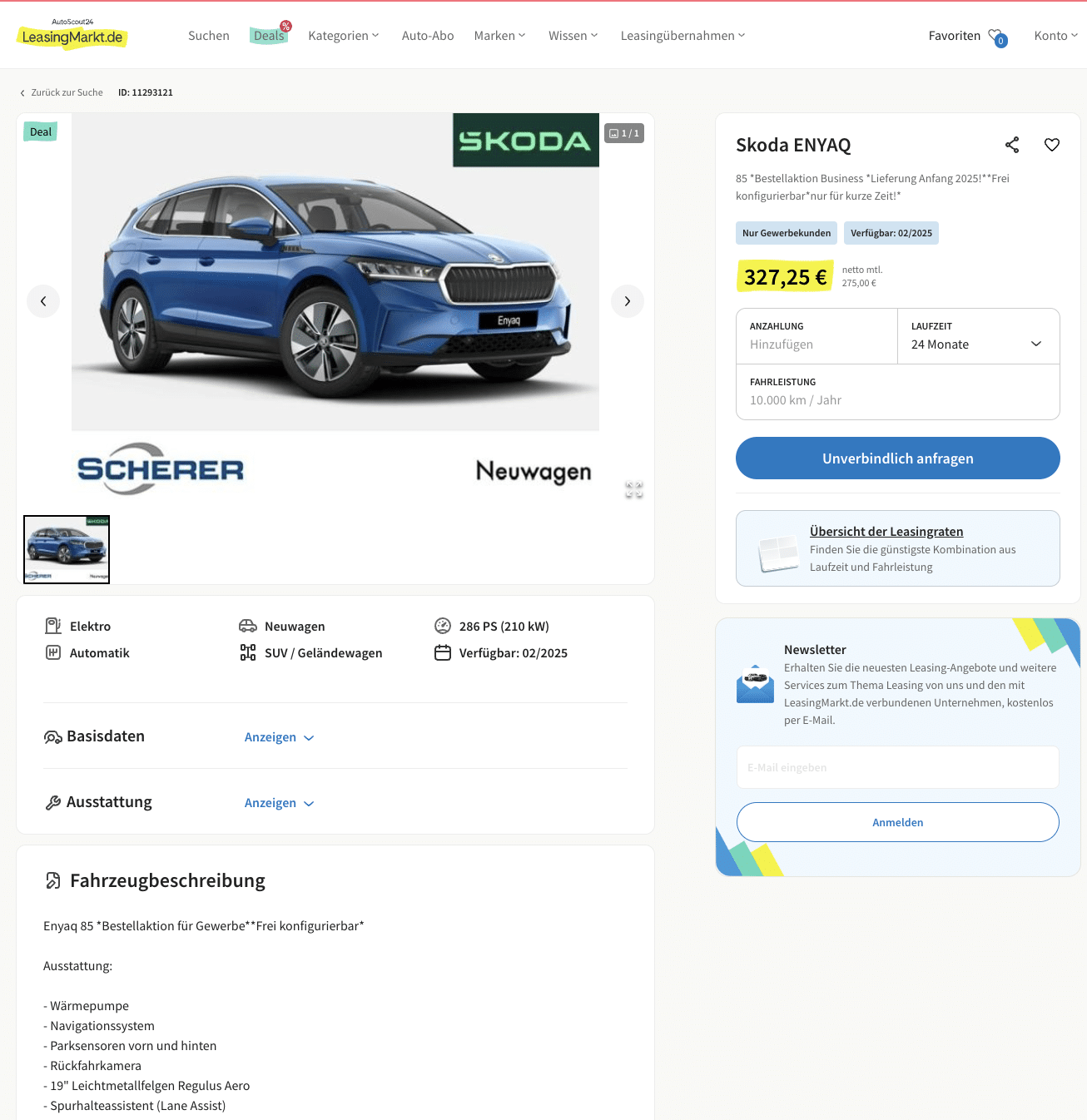Click Unverbindlich anfragen button
The image size is (1087, 1120).
point(898,458)
